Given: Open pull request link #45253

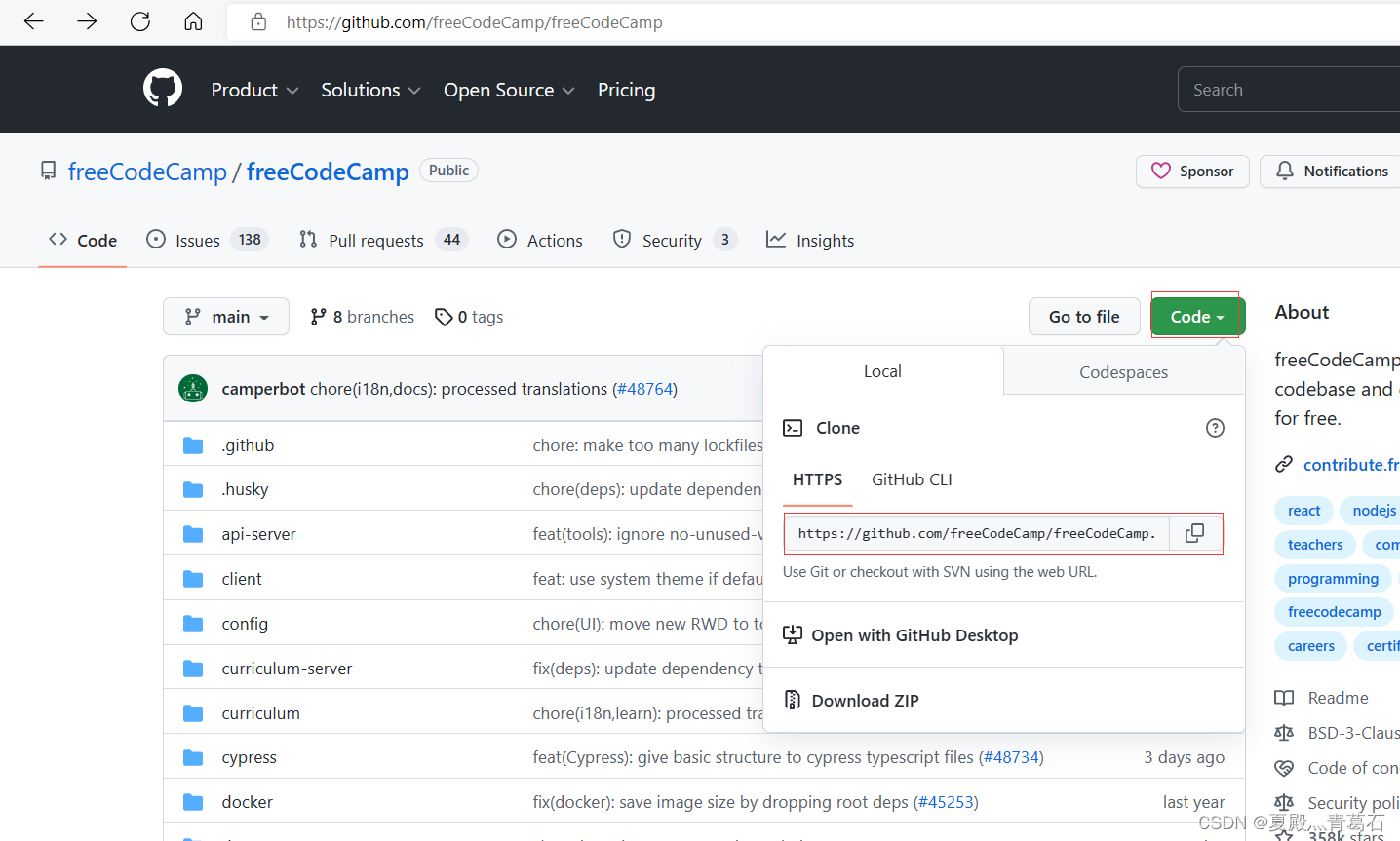Looking at the screenshot, I should point(946,802).
